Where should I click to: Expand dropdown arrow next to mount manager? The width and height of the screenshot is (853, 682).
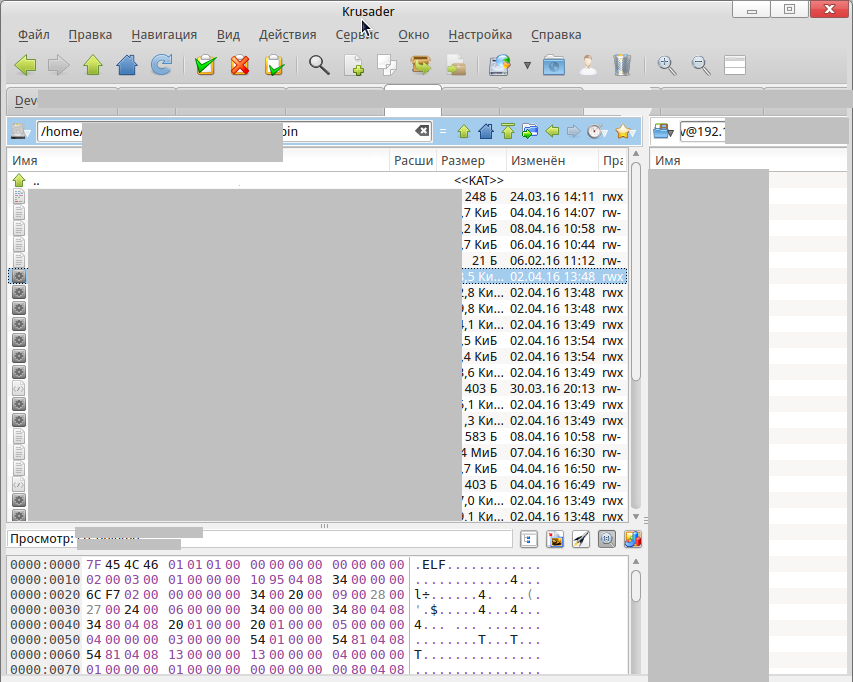click(x=527, y=65)
